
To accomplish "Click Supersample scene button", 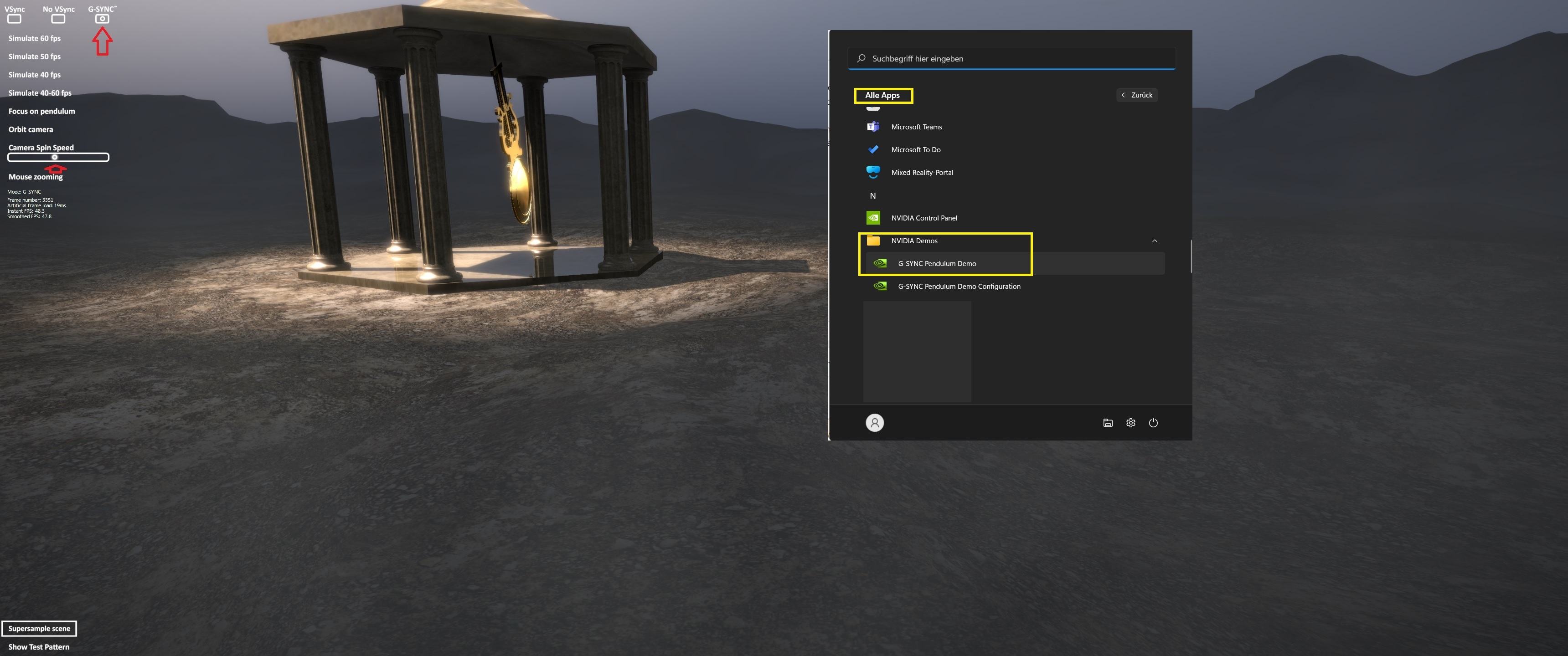I will [39, 629].
